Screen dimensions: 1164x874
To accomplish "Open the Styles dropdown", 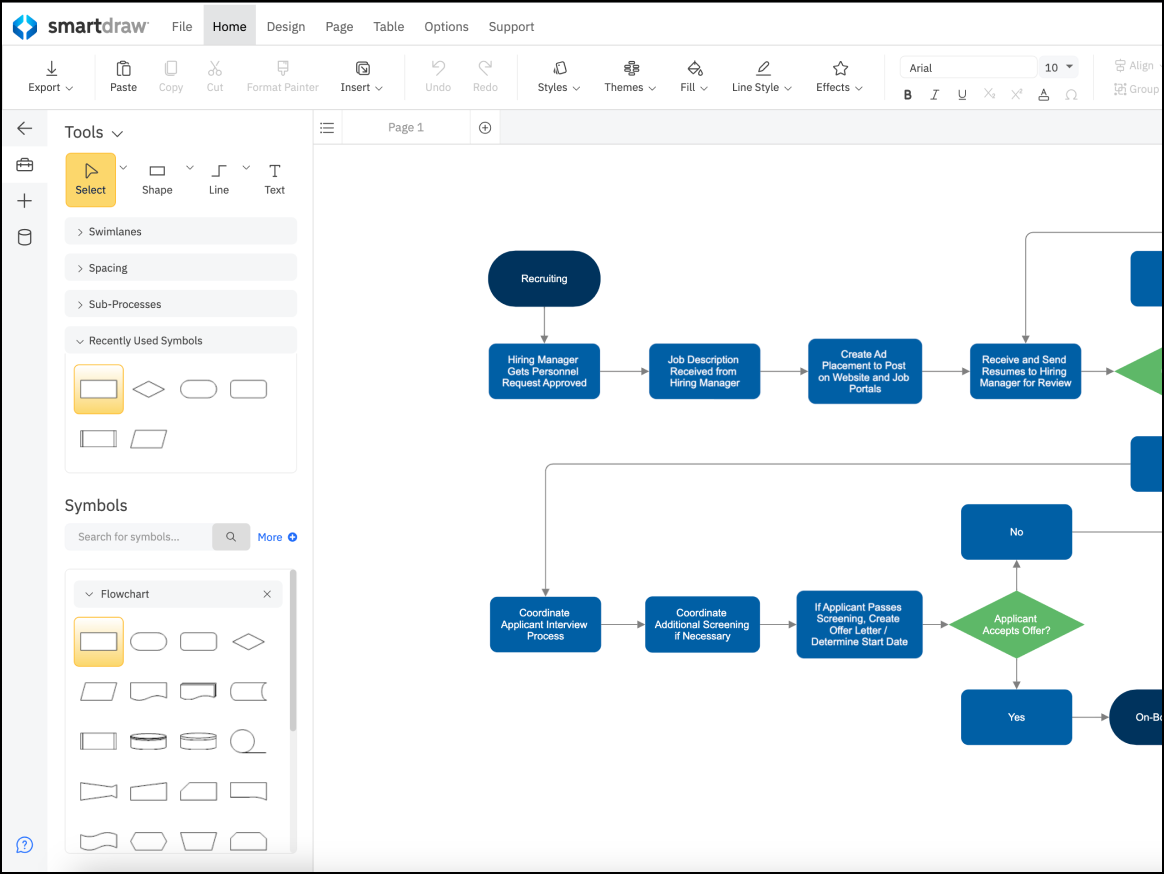I will (559, 76).
